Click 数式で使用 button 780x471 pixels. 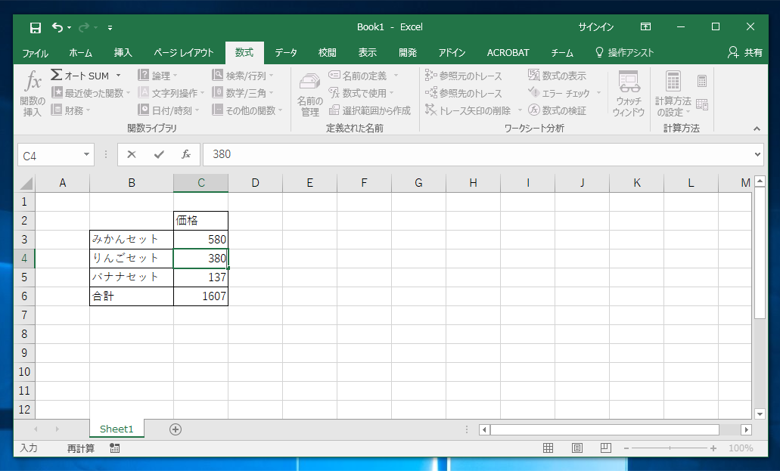point(361,93)
